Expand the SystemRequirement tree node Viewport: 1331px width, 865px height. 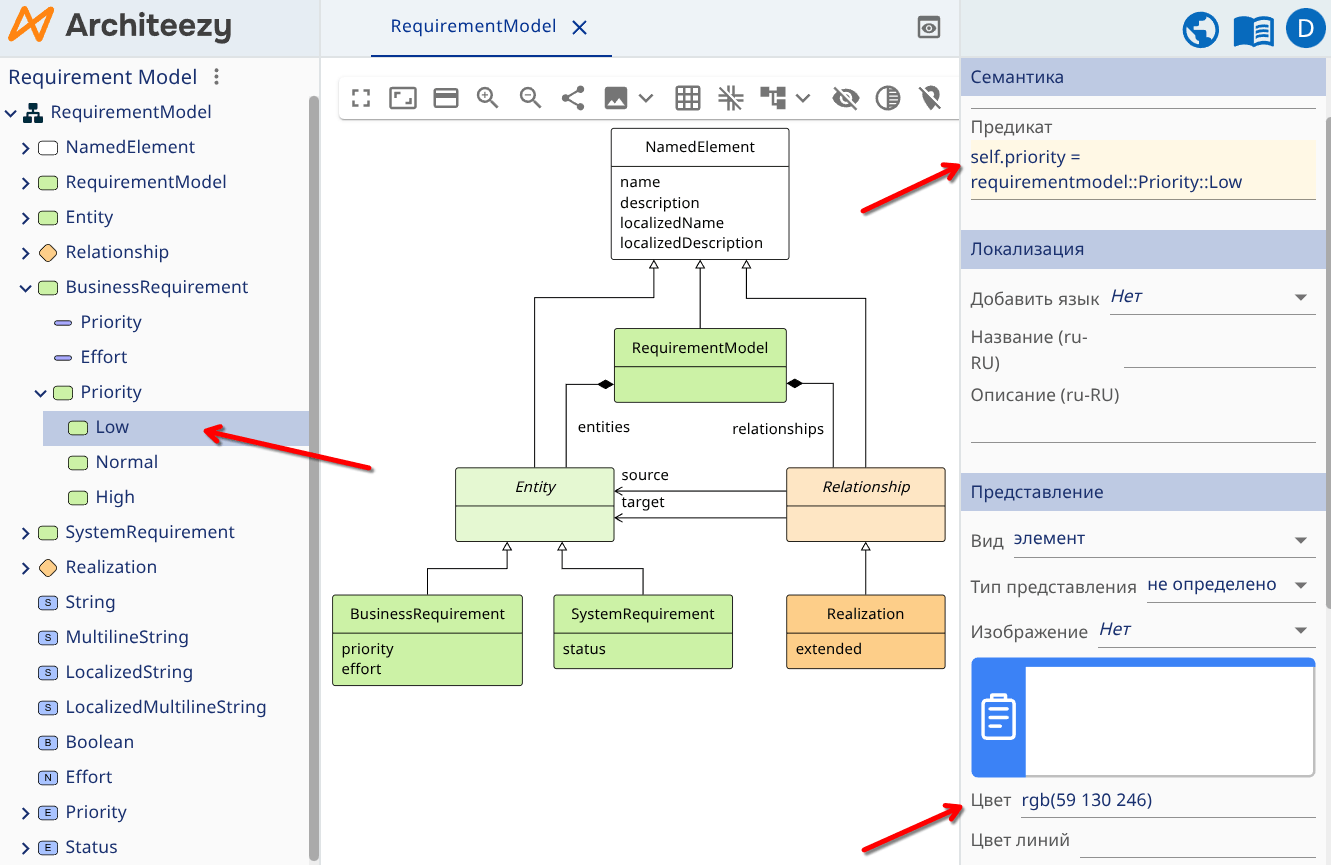click(26, 533)
